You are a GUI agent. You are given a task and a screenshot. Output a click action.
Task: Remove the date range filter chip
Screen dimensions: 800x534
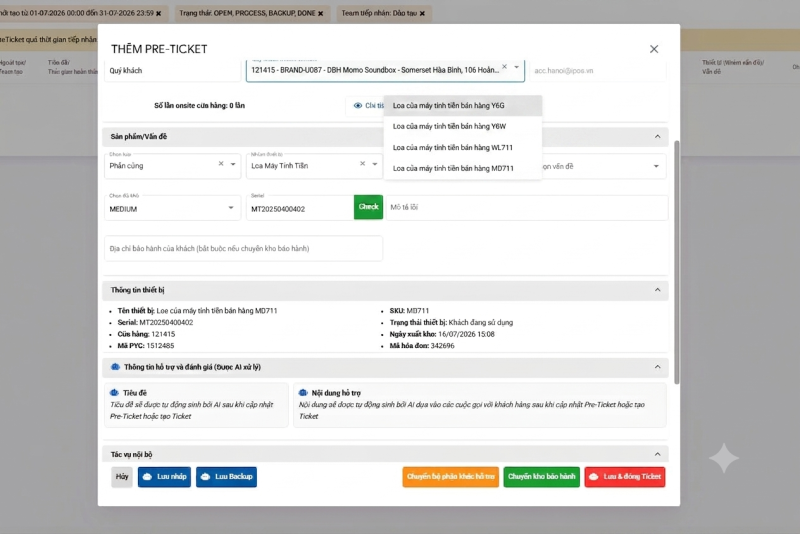click(x=159, y=13)
